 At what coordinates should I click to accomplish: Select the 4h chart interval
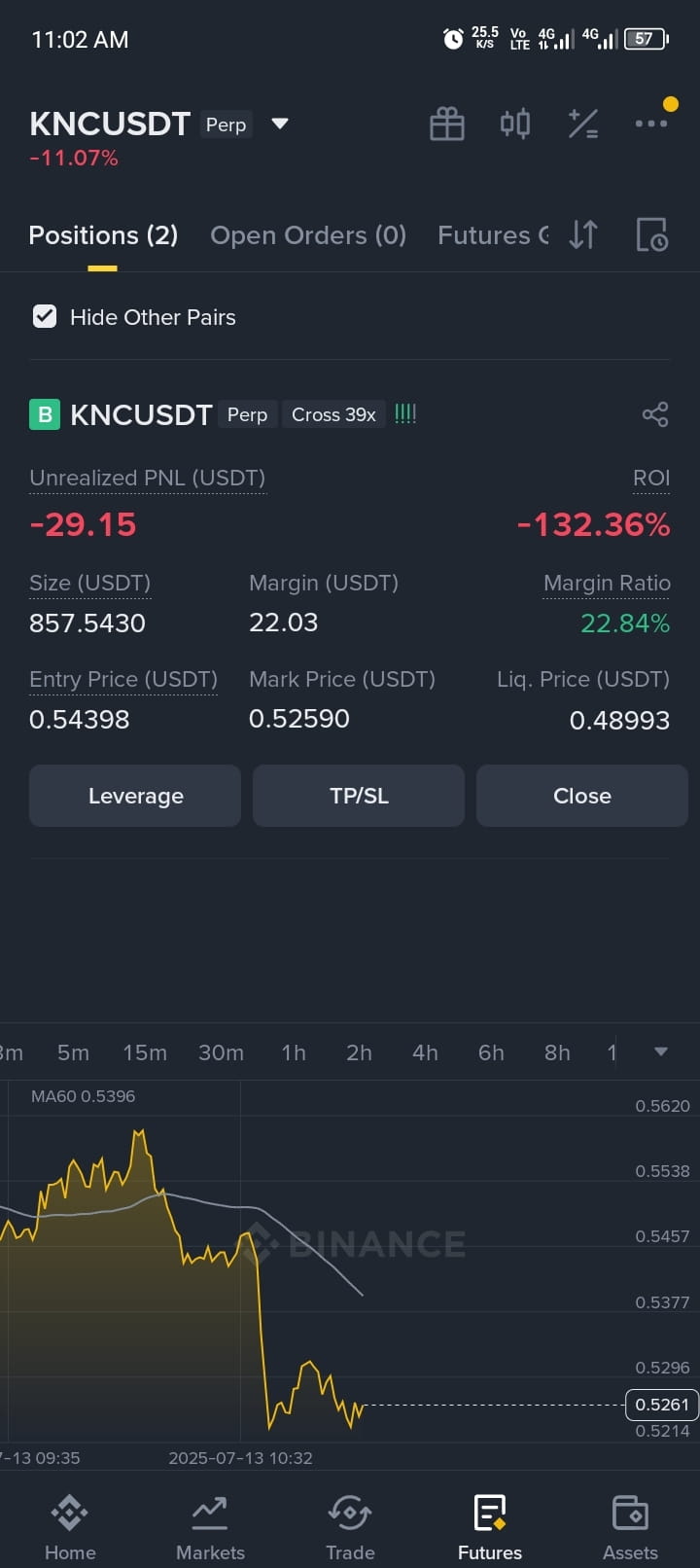(x=425, y=1052)
